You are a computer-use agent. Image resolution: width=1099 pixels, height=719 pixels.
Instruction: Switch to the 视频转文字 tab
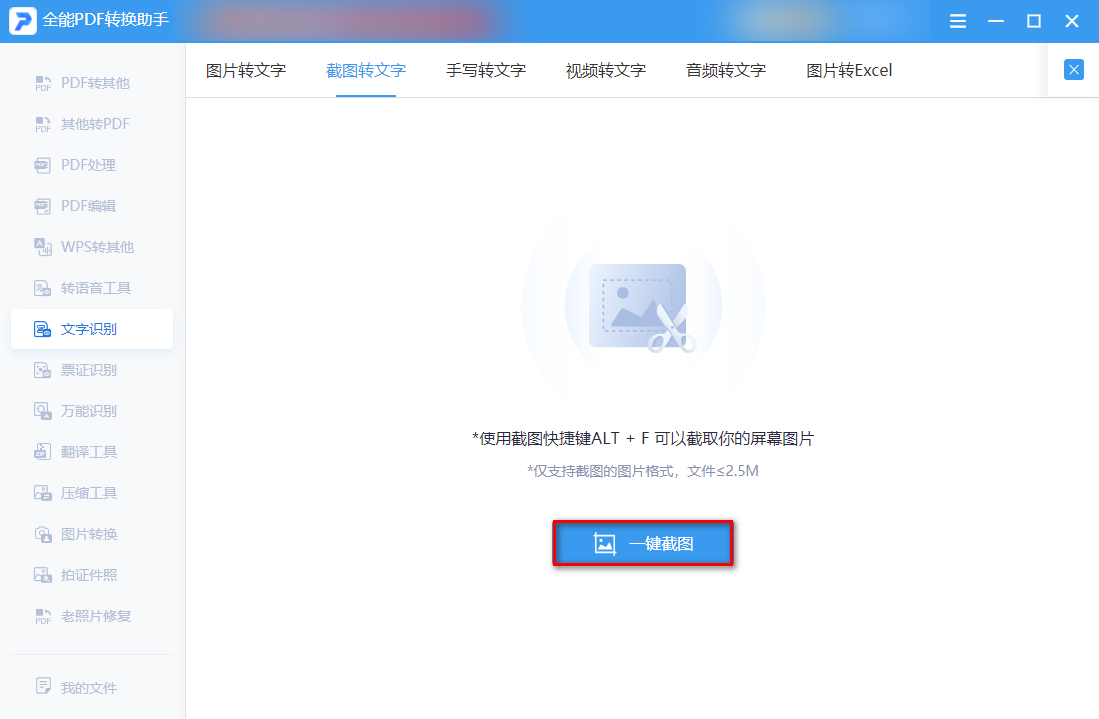[606, 70]
